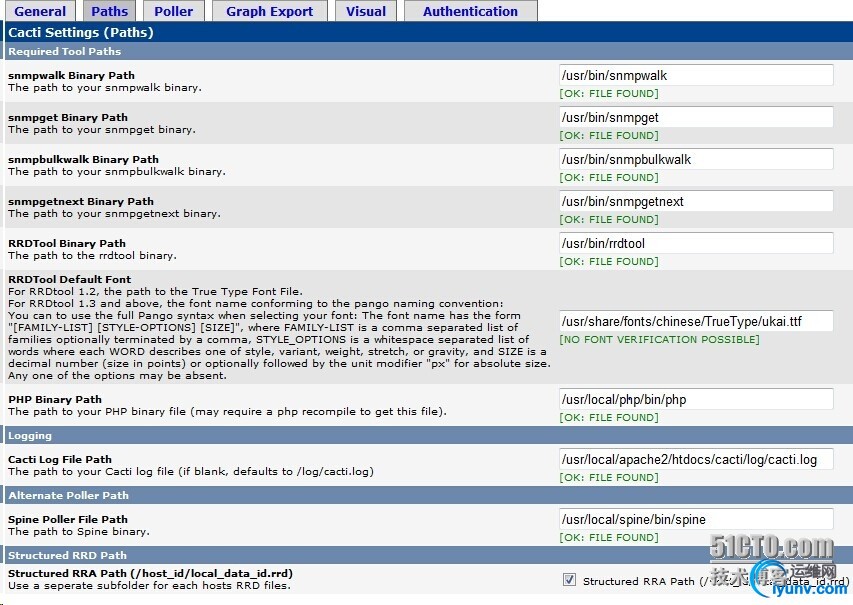Click the "OK: FILE FOUND" status under snmpget
The width and height of the screenshot is (853, 605).
pyautogui.click(x=609, y=135)
